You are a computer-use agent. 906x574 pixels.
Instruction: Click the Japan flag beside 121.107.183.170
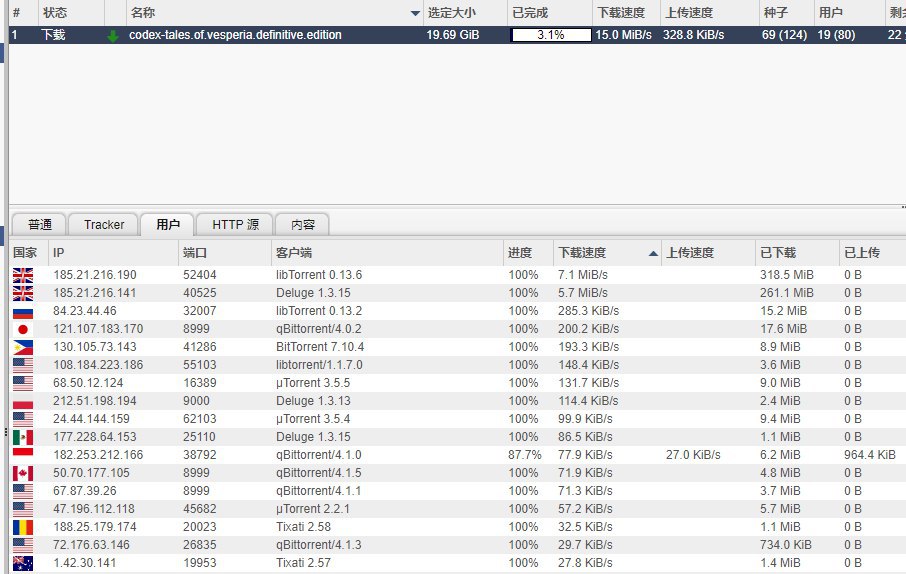pyautogui.click(x=22, y=329)
